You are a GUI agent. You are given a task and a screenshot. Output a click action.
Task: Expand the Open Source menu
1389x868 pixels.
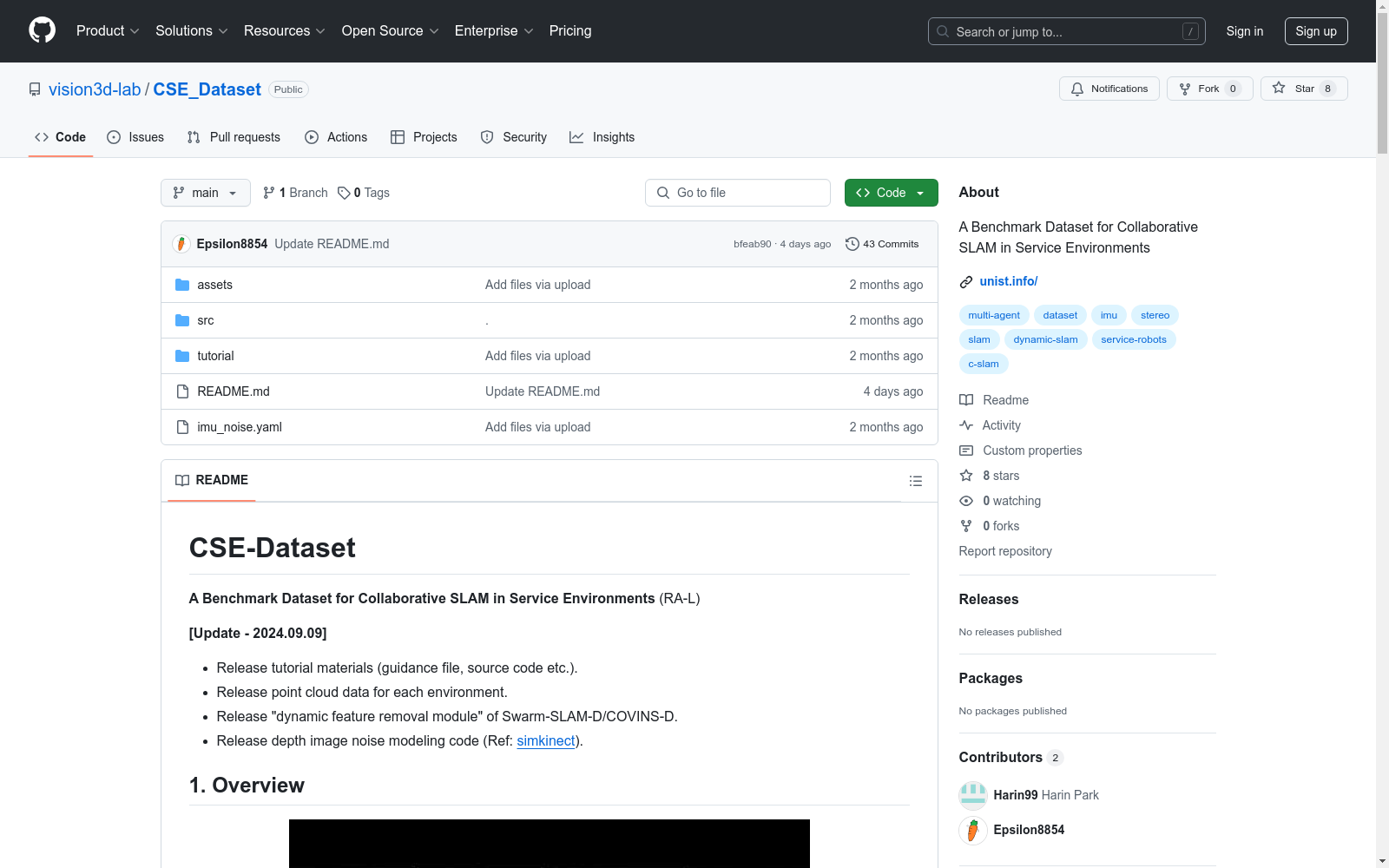[x=391, y=31]
